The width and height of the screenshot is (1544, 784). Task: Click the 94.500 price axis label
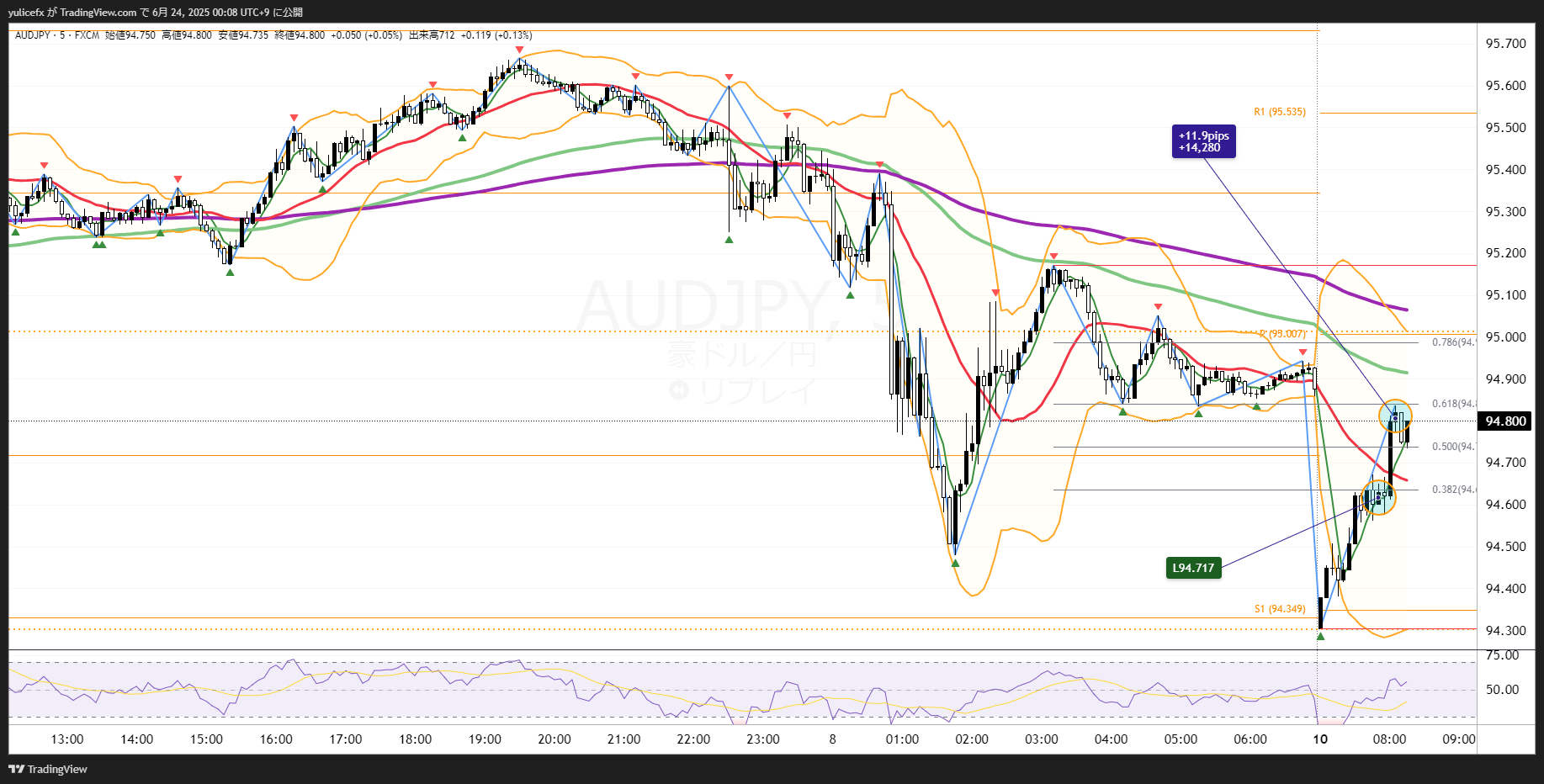[1505, 547]
